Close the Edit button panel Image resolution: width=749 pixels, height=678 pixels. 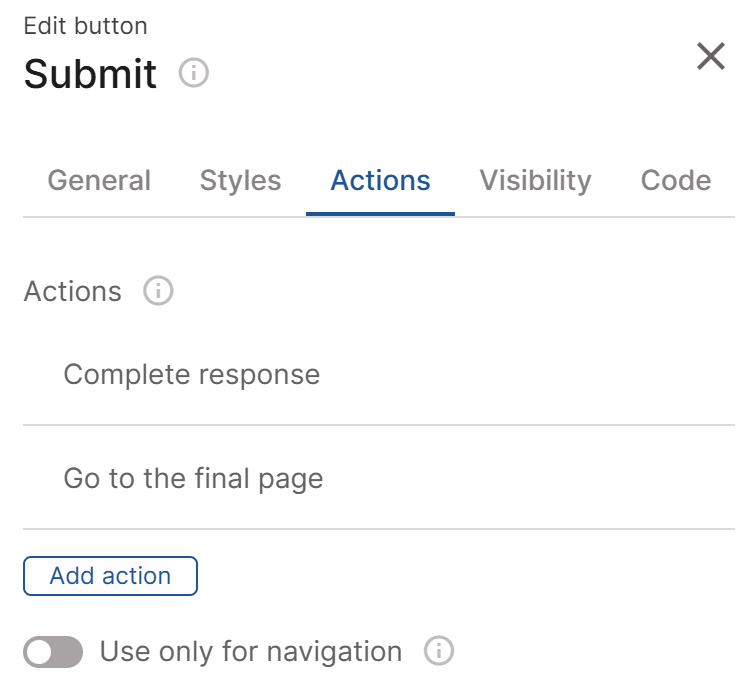(x=711, y=56)
